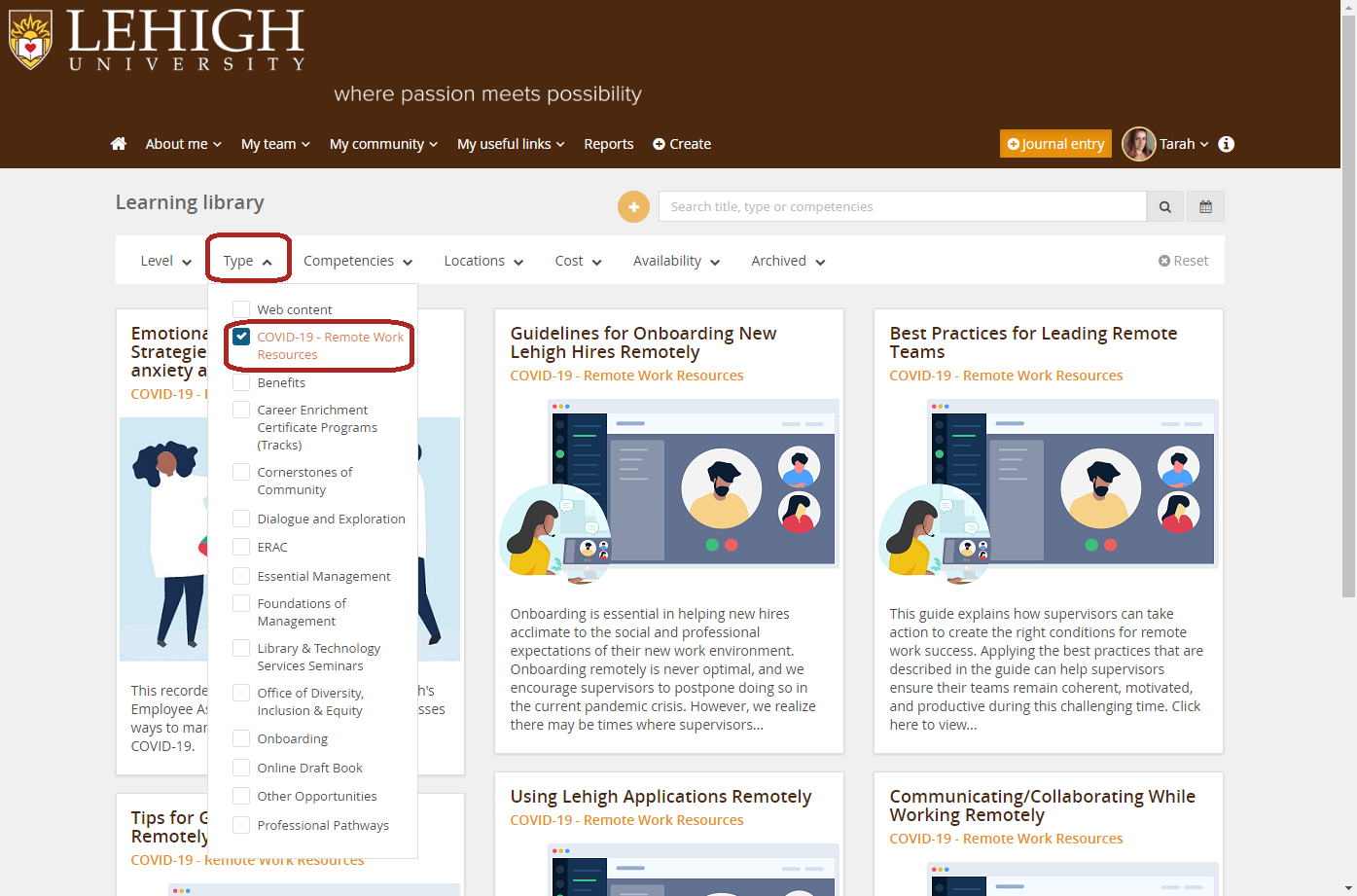This screenshot has height=896, width=1357.
Task: Check Foundations of Management filter
Action: click(x=241, y=603)
